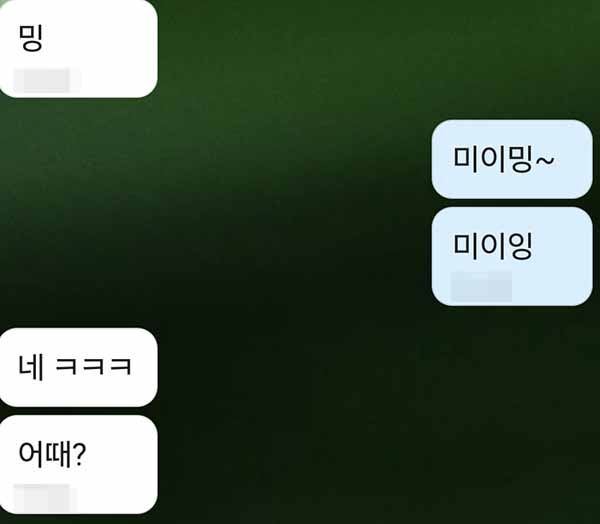The image size is (600, 524).
Task: Click the question mark in '어때?'
Action: (79, 454)
